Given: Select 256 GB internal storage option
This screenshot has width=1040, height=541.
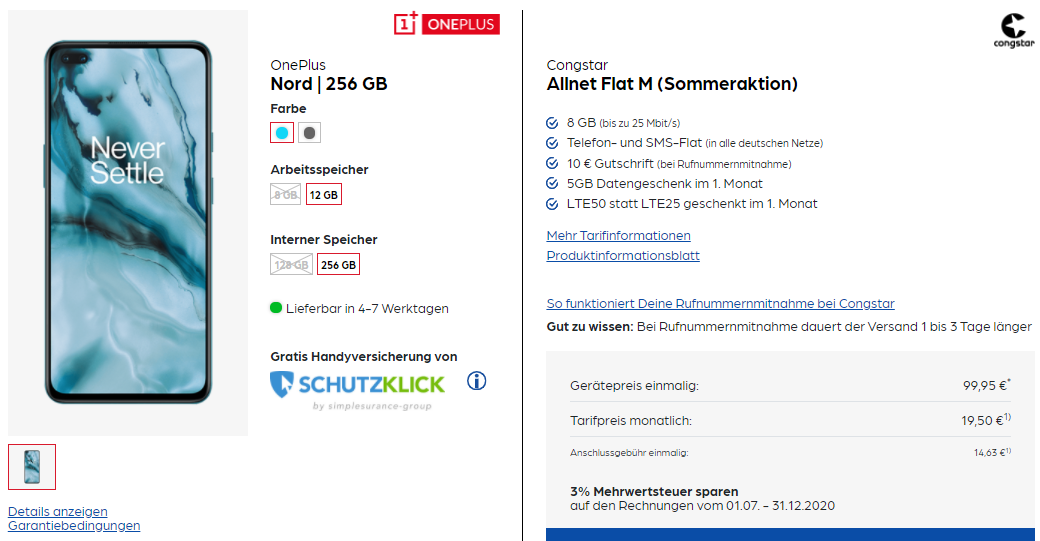Looking at the screenshot, I should [x=338, y=265].
